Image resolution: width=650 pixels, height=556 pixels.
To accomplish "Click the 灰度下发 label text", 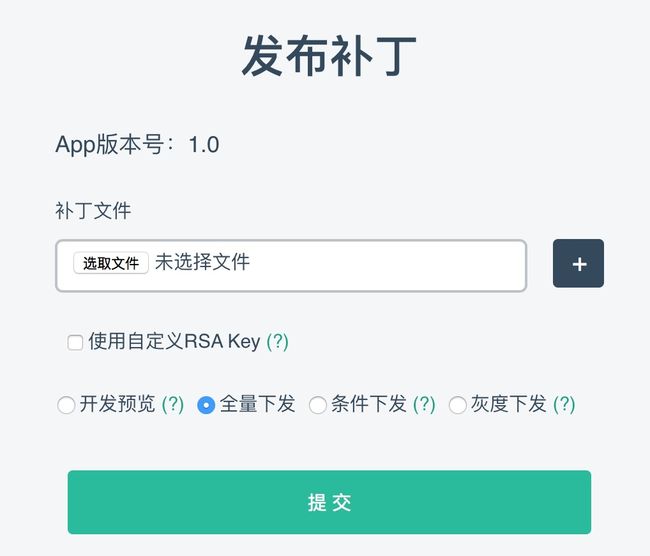I will point(509,404).
